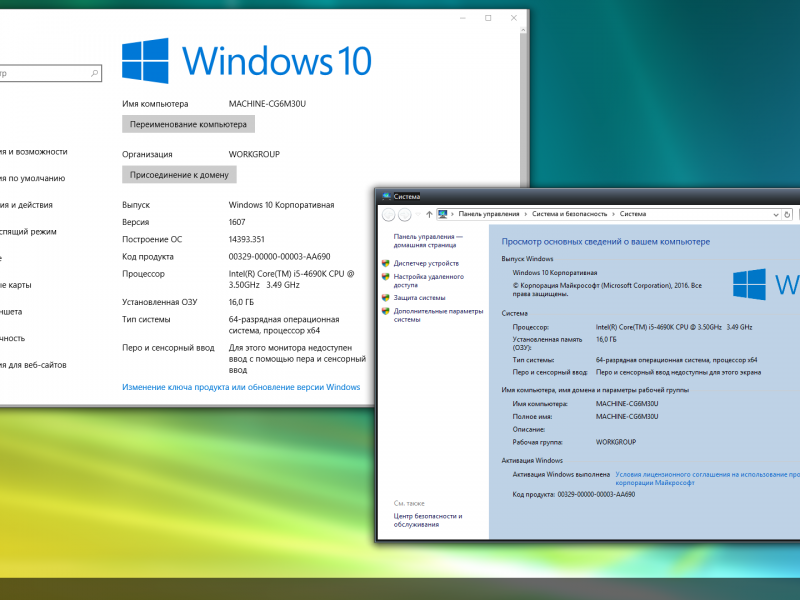Click 'Полное имя' value MACHINE-CG6M30U in Система
The width and height of the screenshot is (800, 600).
point(627,416)
